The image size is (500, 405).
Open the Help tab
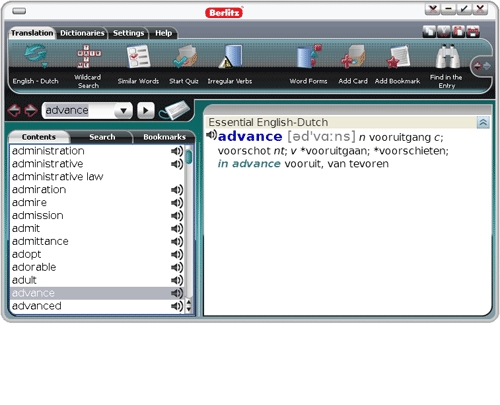pyautogui.click(x=164, y=33)
